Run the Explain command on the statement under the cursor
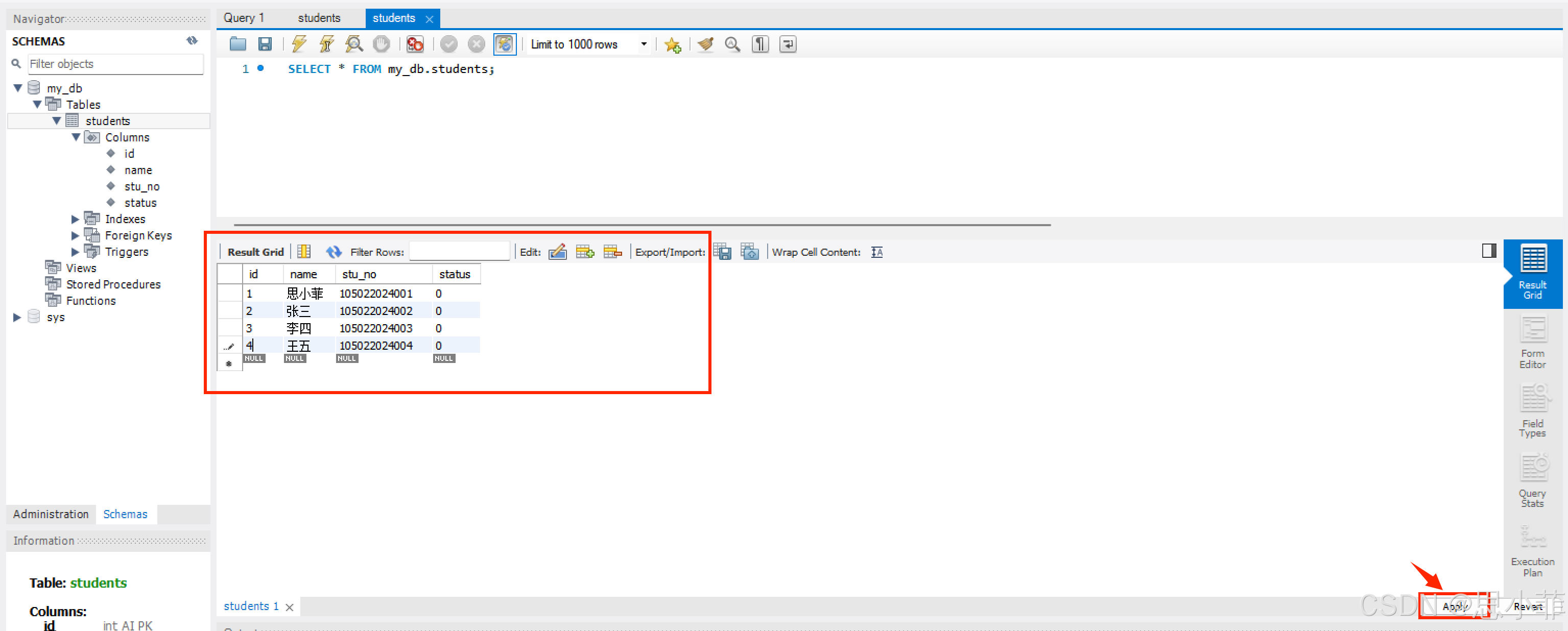1568x631 pixels. [353, 44]
